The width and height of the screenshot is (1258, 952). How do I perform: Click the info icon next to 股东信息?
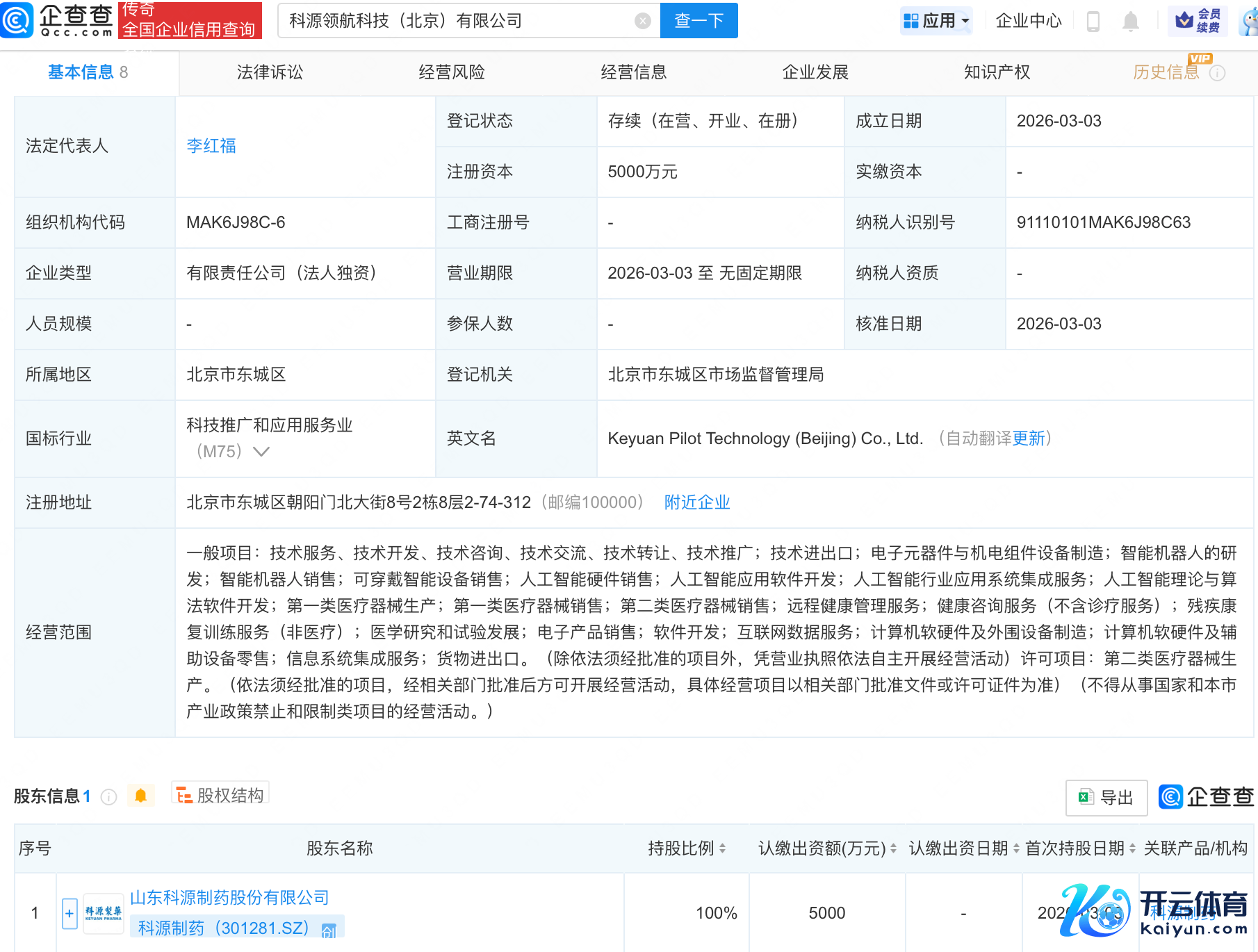click(x=108, y=796)
